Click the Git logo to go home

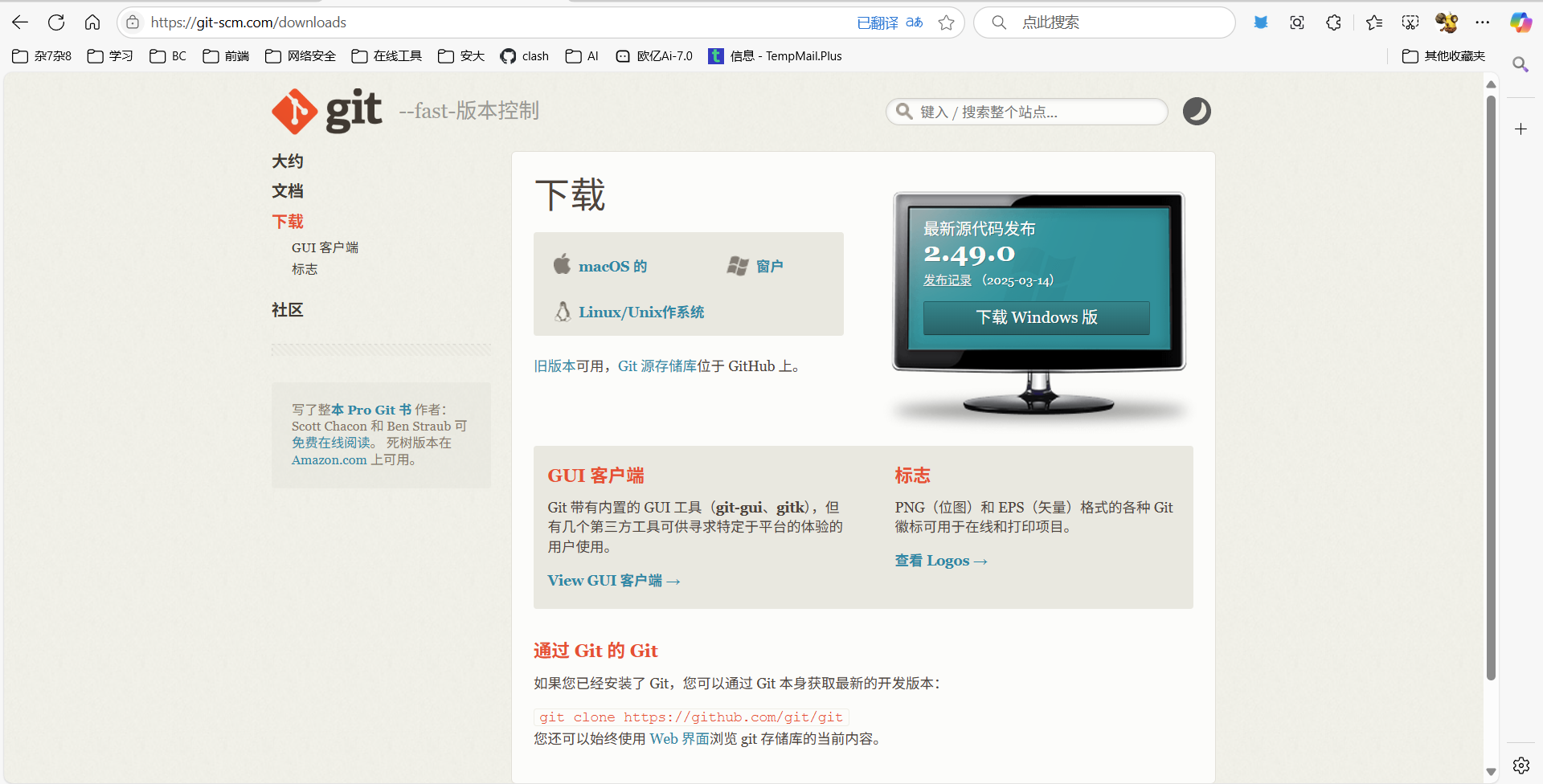point(326,111)
